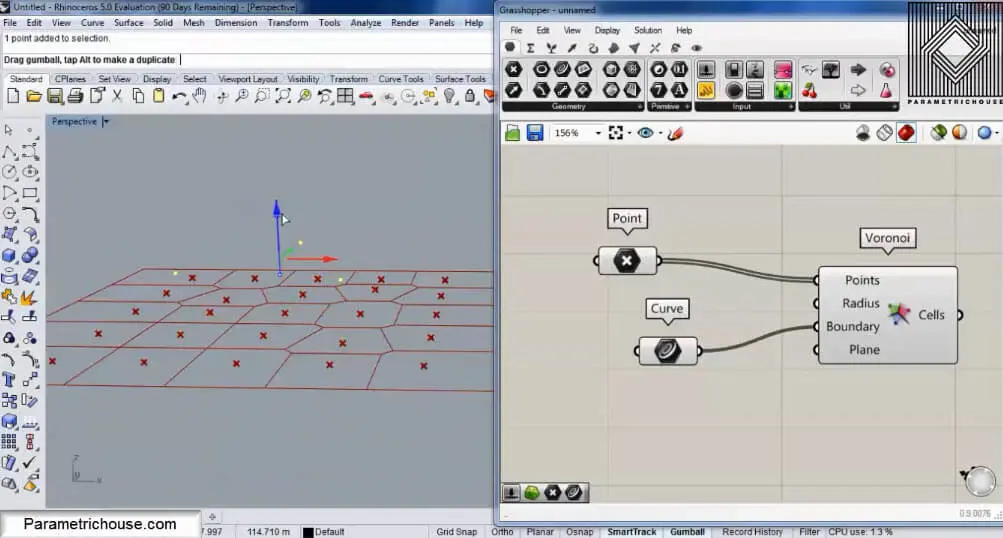Select the Circle tool in Rhino sidebar

click(9, 172)
